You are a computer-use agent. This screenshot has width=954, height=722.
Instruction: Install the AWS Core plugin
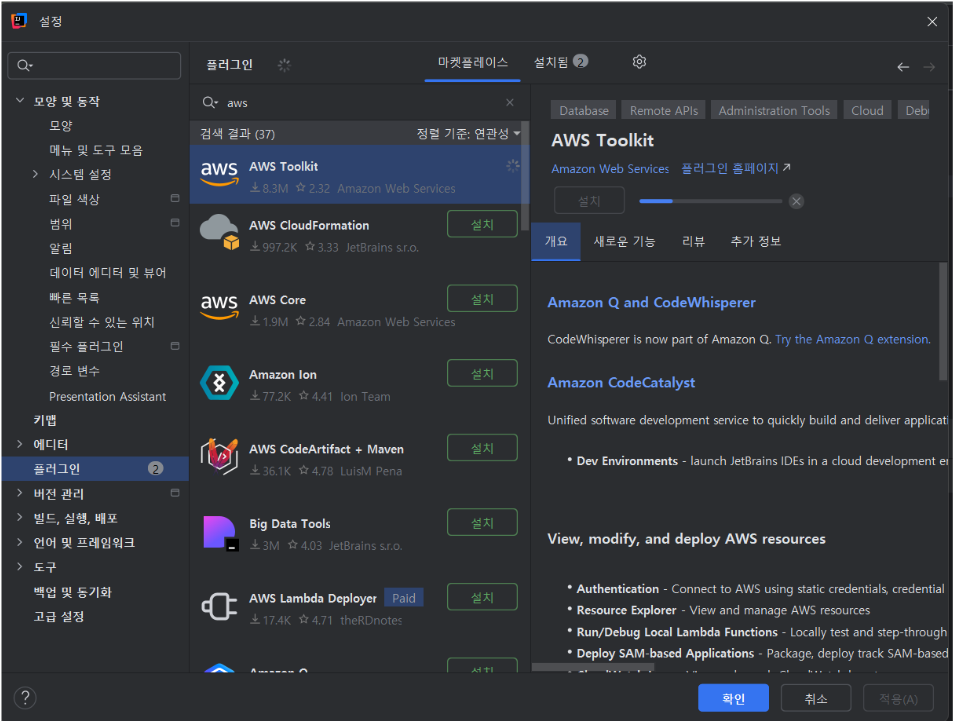click(x=482, y=299)
